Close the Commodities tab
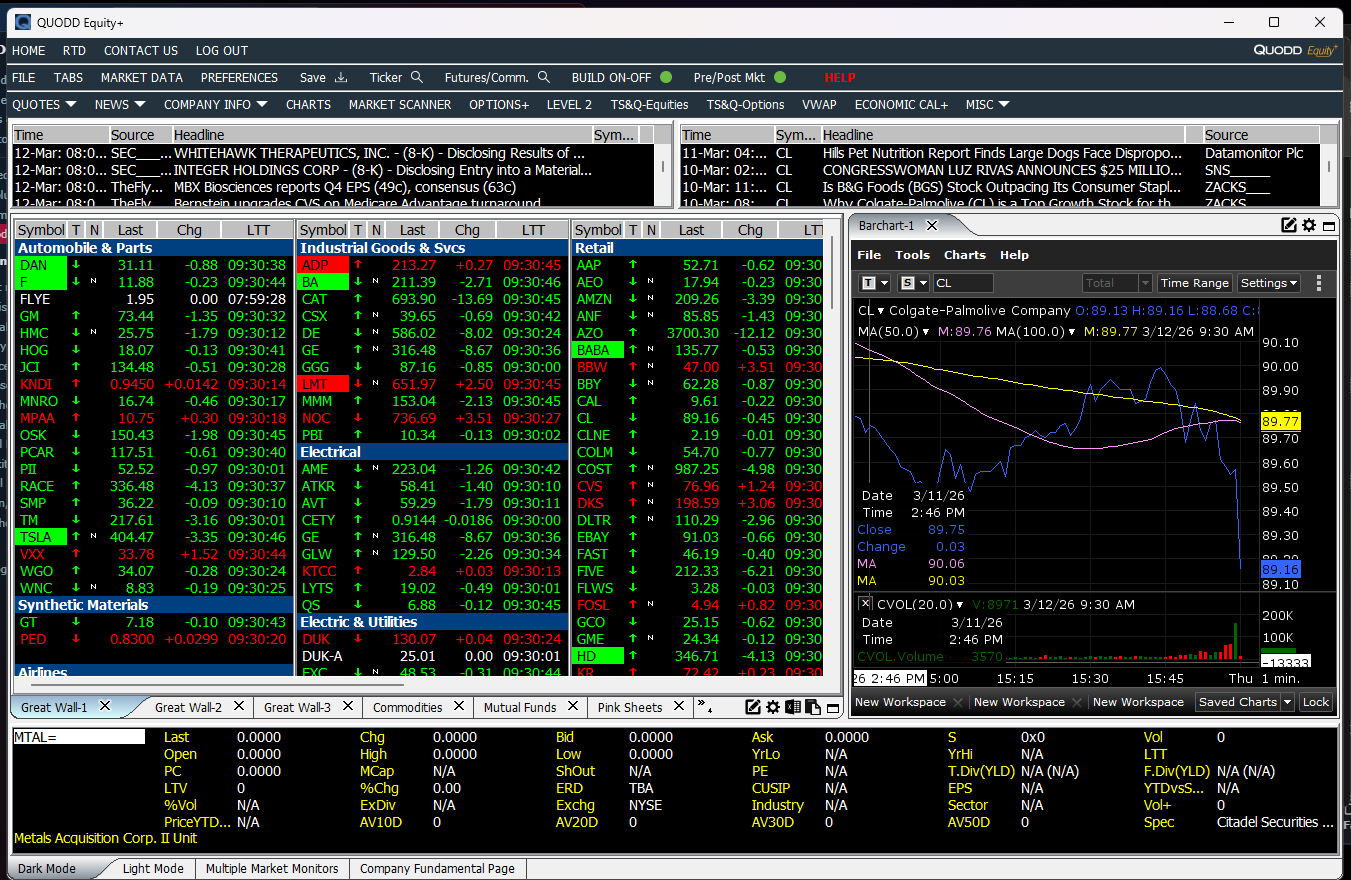The width and height of the screenshot is (1351, 880). pyautogui.click(x=459, y=706)
